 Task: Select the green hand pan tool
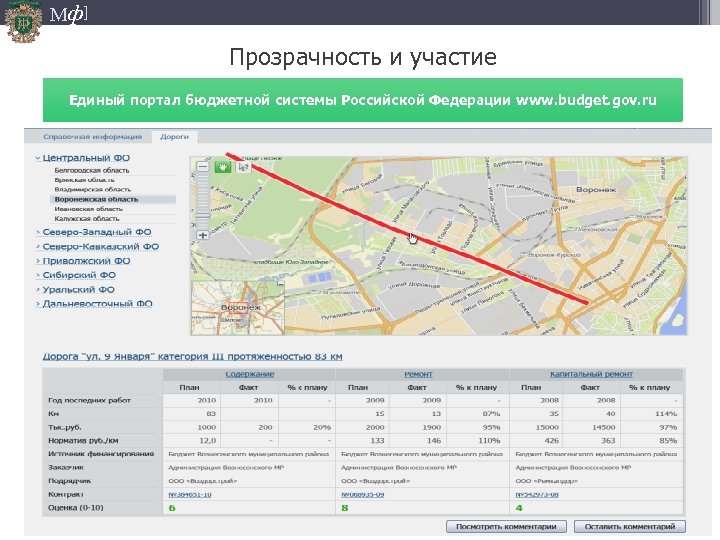point(223,166)
